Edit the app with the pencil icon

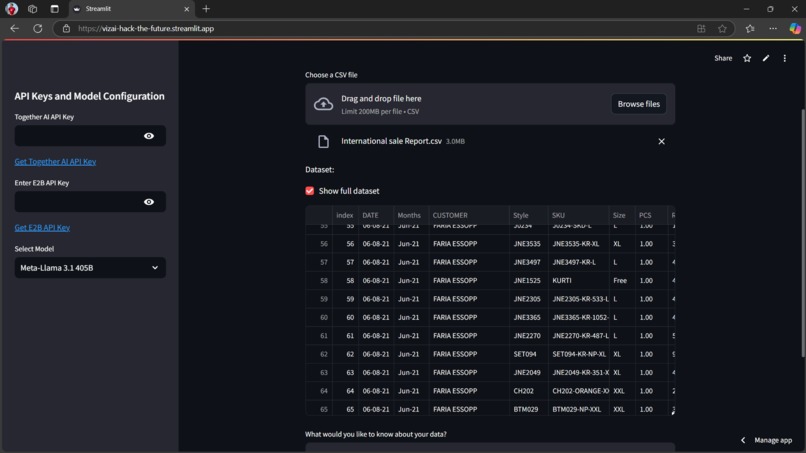tap(766, 58)
